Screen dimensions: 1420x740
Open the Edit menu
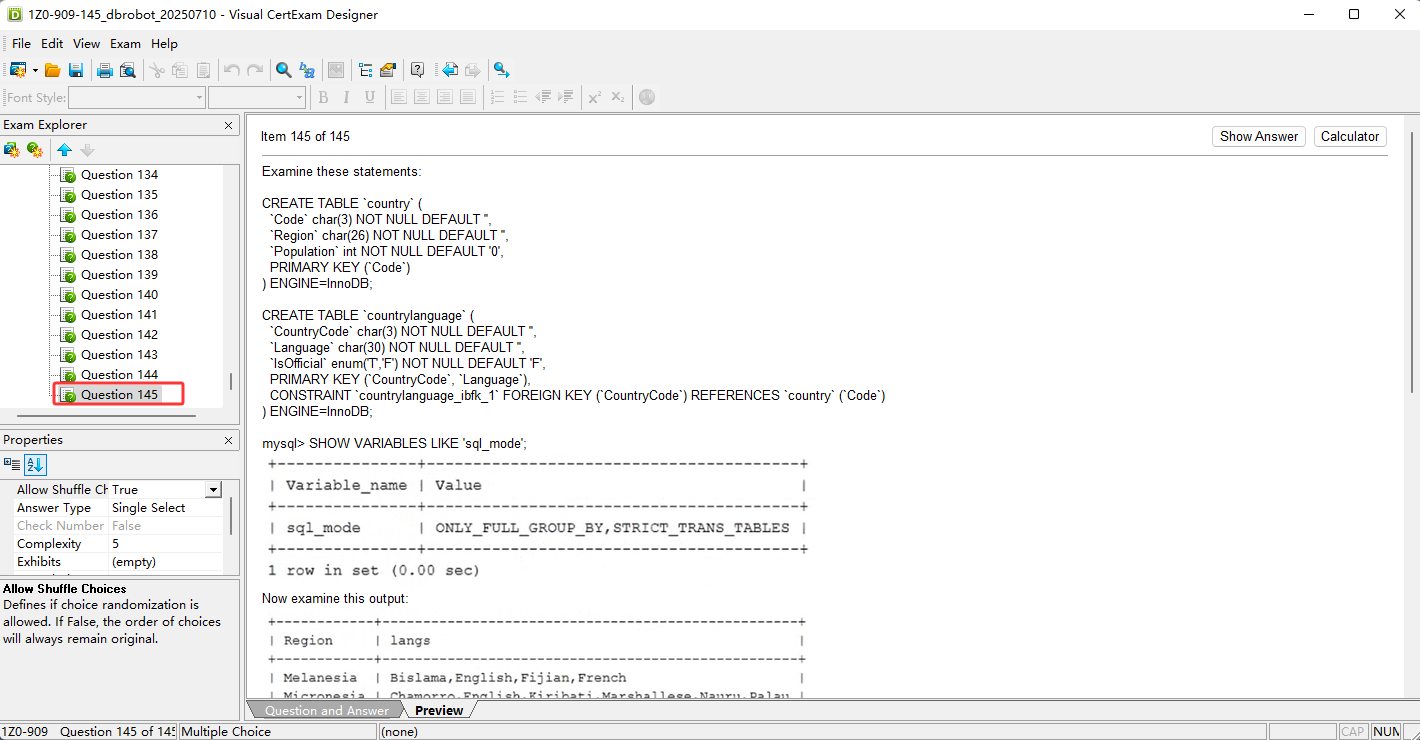click(52, 44)
